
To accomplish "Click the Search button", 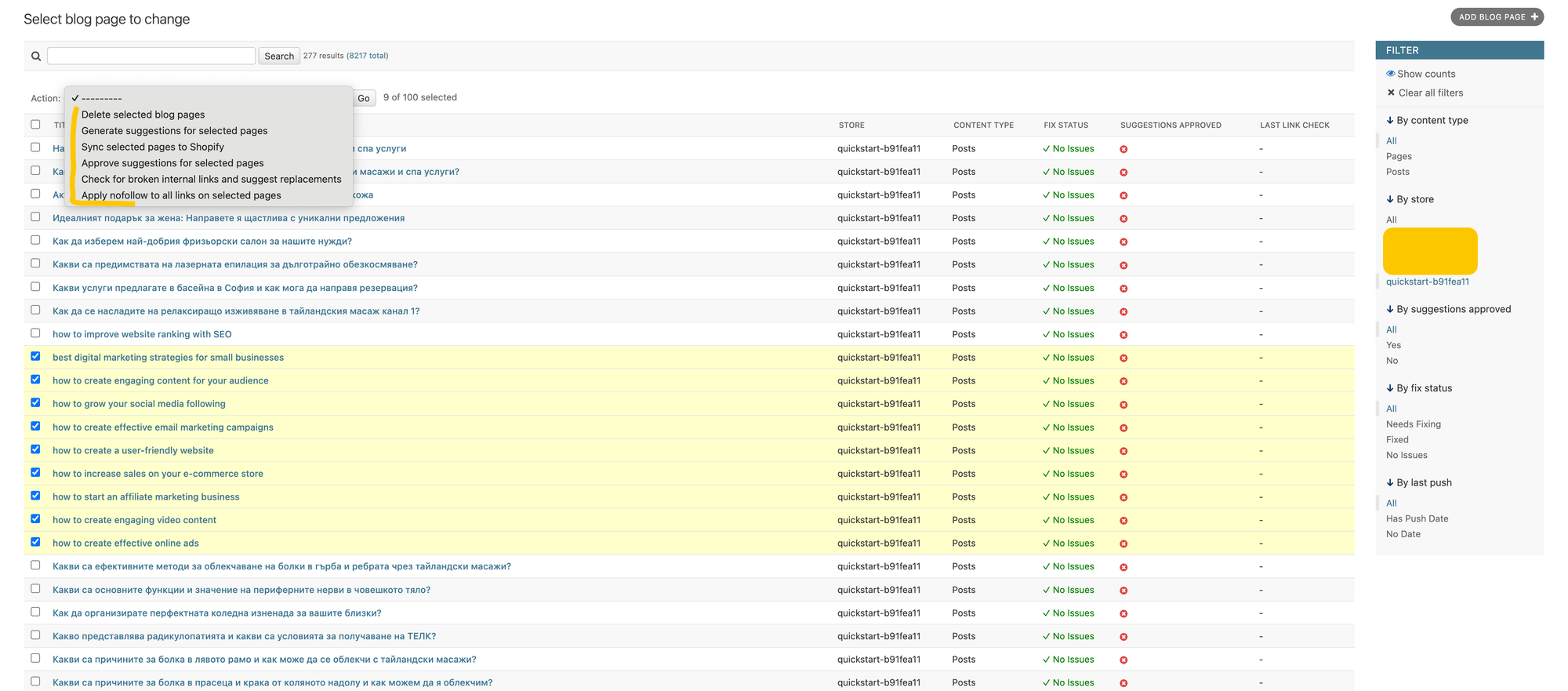I will (279, 56).
